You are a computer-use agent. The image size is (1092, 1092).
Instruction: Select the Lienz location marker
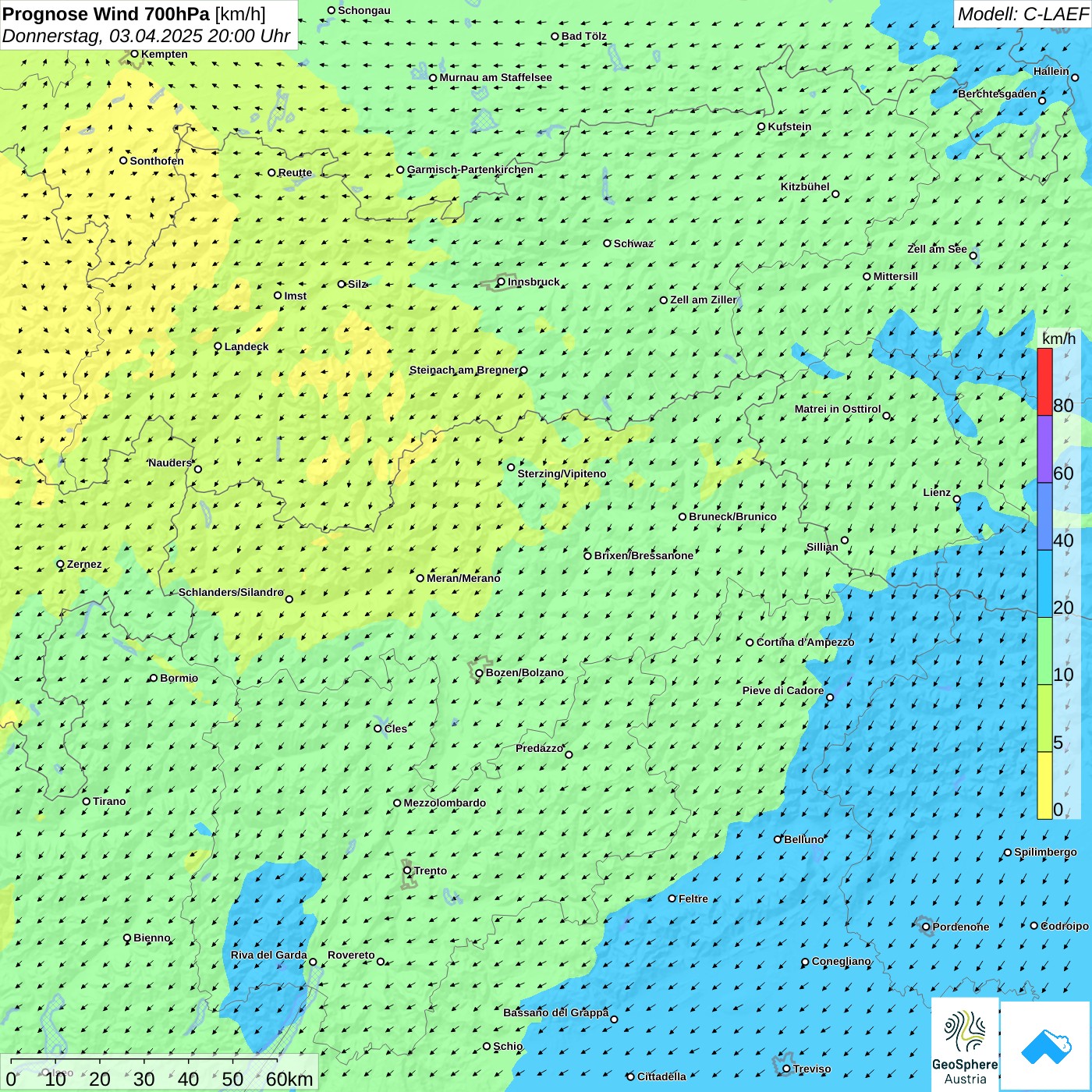(957, 499)
